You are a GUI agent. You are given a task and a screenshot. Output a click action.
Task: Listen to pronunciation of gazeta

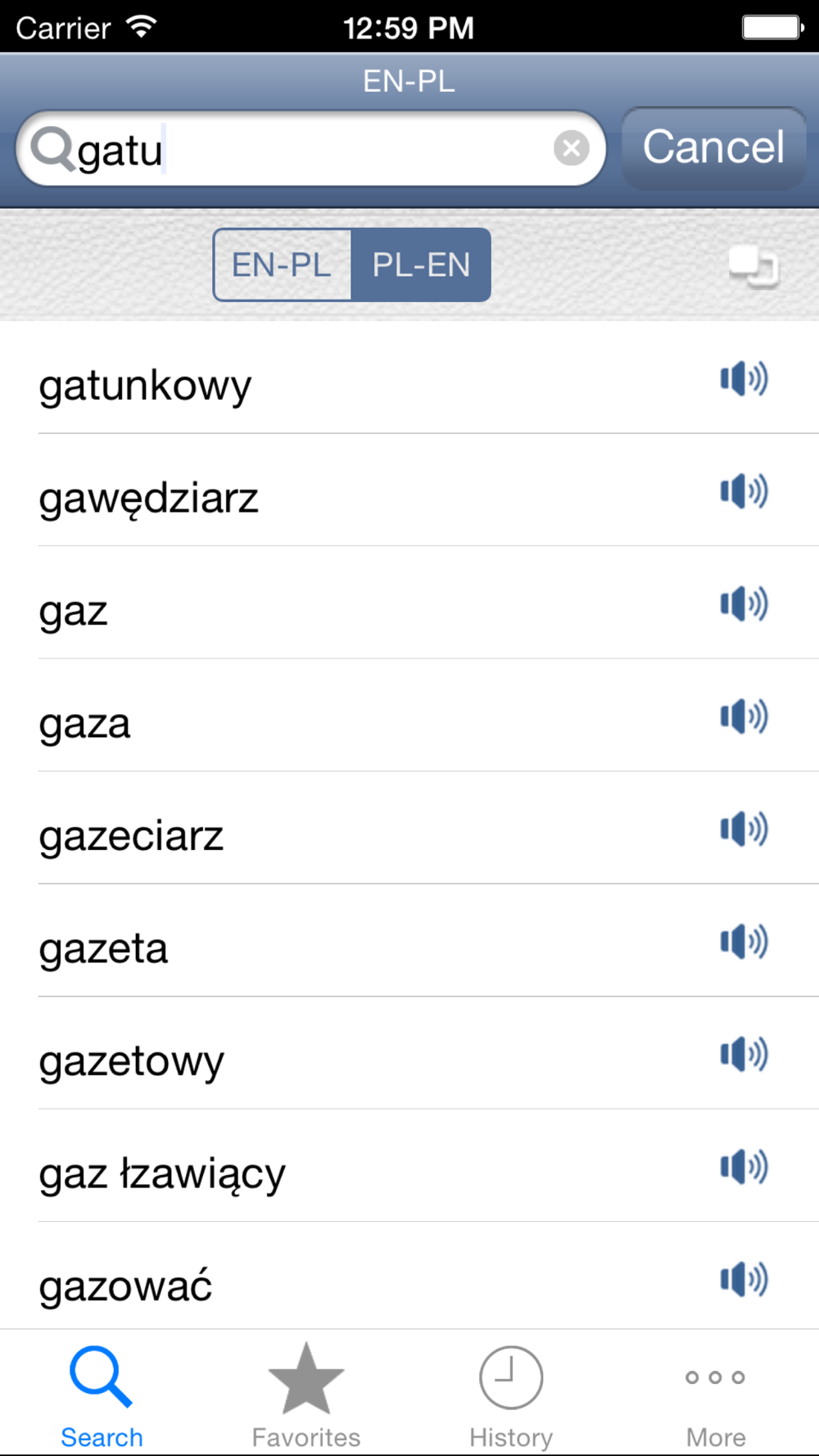pos(744,942)
